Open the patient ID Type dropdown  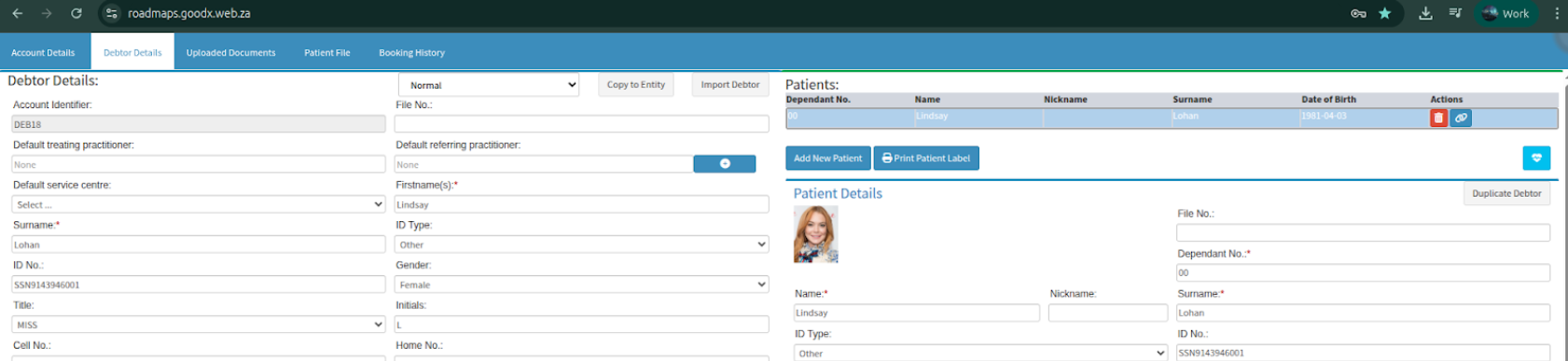(981, 353)
